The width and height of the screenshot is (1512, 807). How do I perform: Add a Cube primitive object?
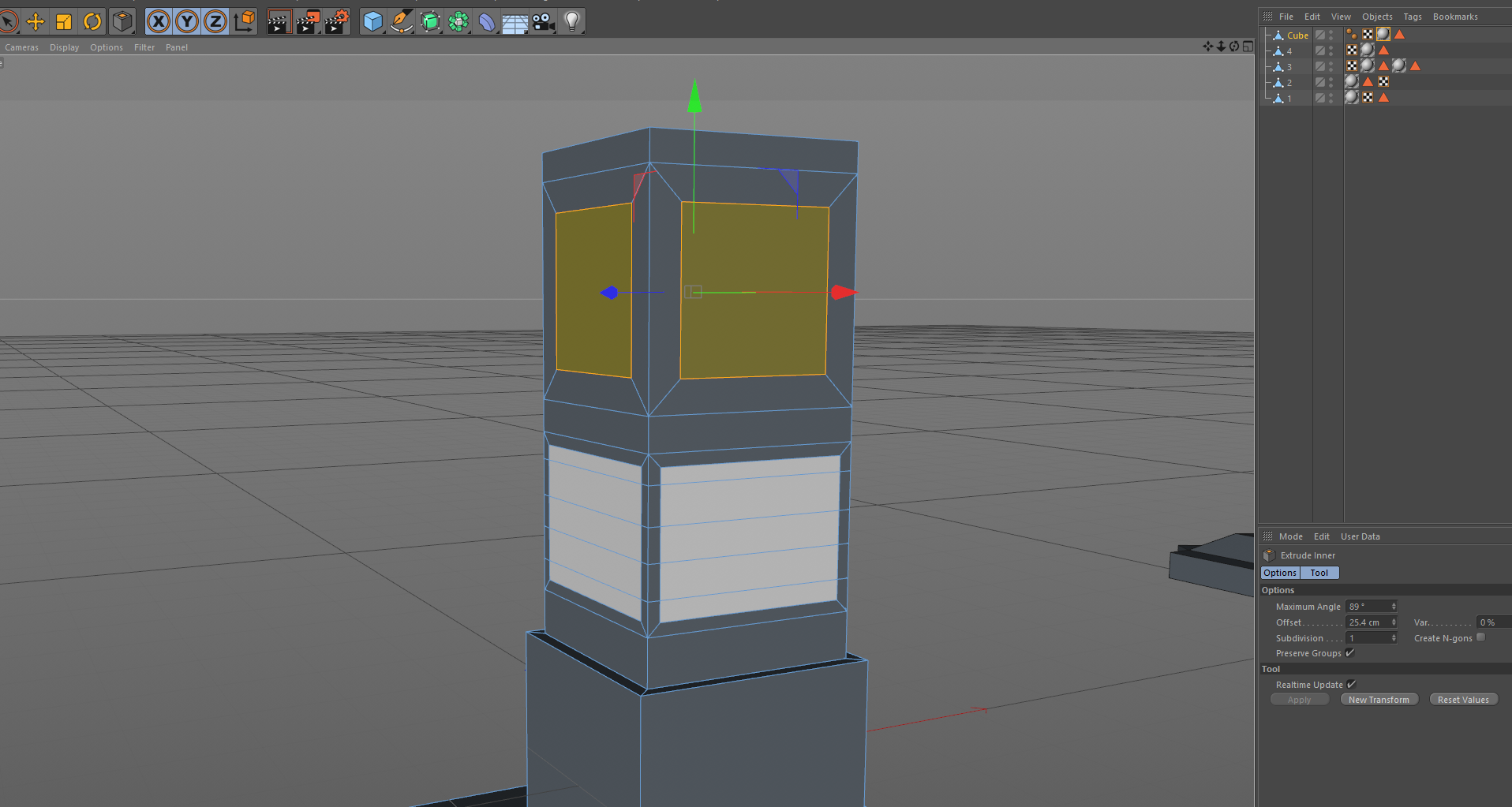click(372, 21)
